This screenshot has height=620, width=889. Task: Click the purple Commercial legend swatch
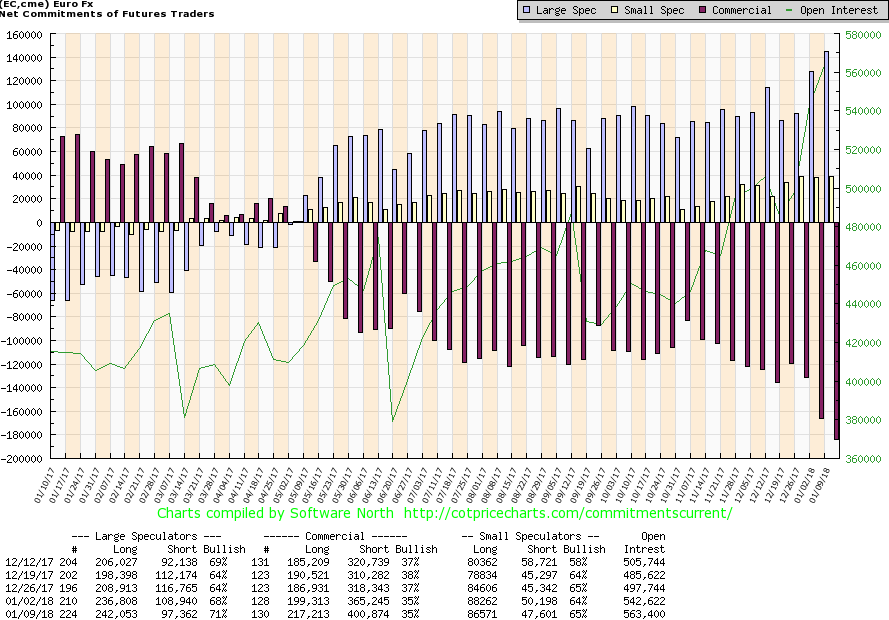click(x=704, y=10)
